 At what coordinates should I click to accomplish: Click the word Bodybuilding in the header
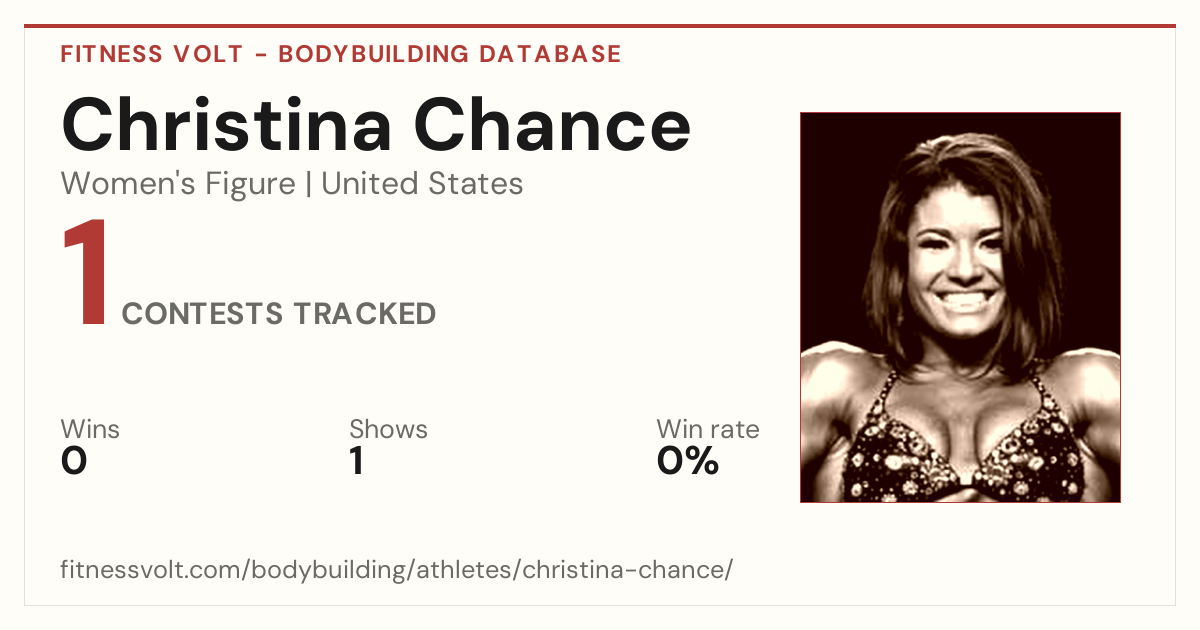(x=375, y=54)
